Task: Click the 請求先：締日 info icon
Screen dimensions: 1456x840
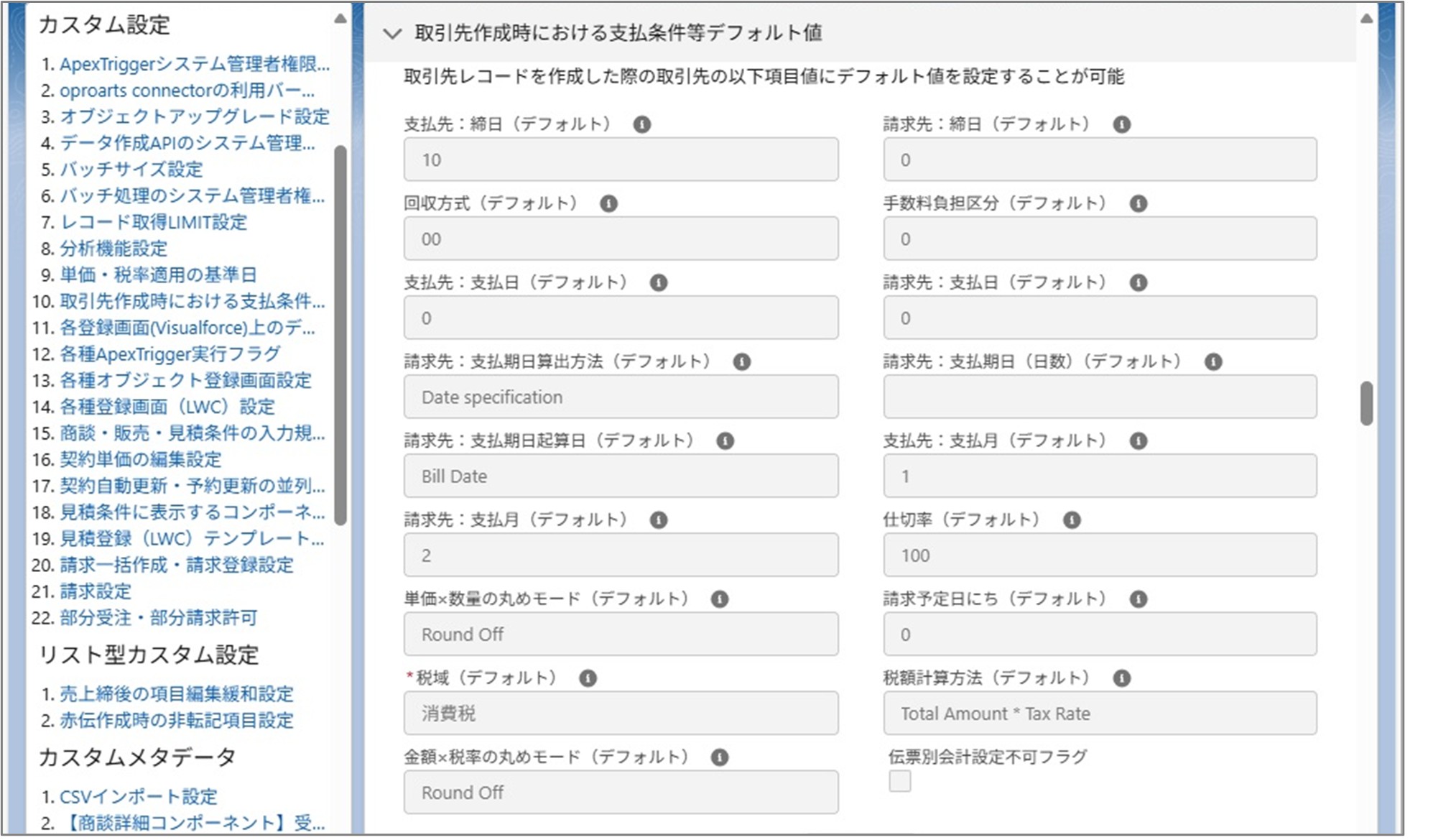Action: pyautogui.click(x=1121, y=124)
